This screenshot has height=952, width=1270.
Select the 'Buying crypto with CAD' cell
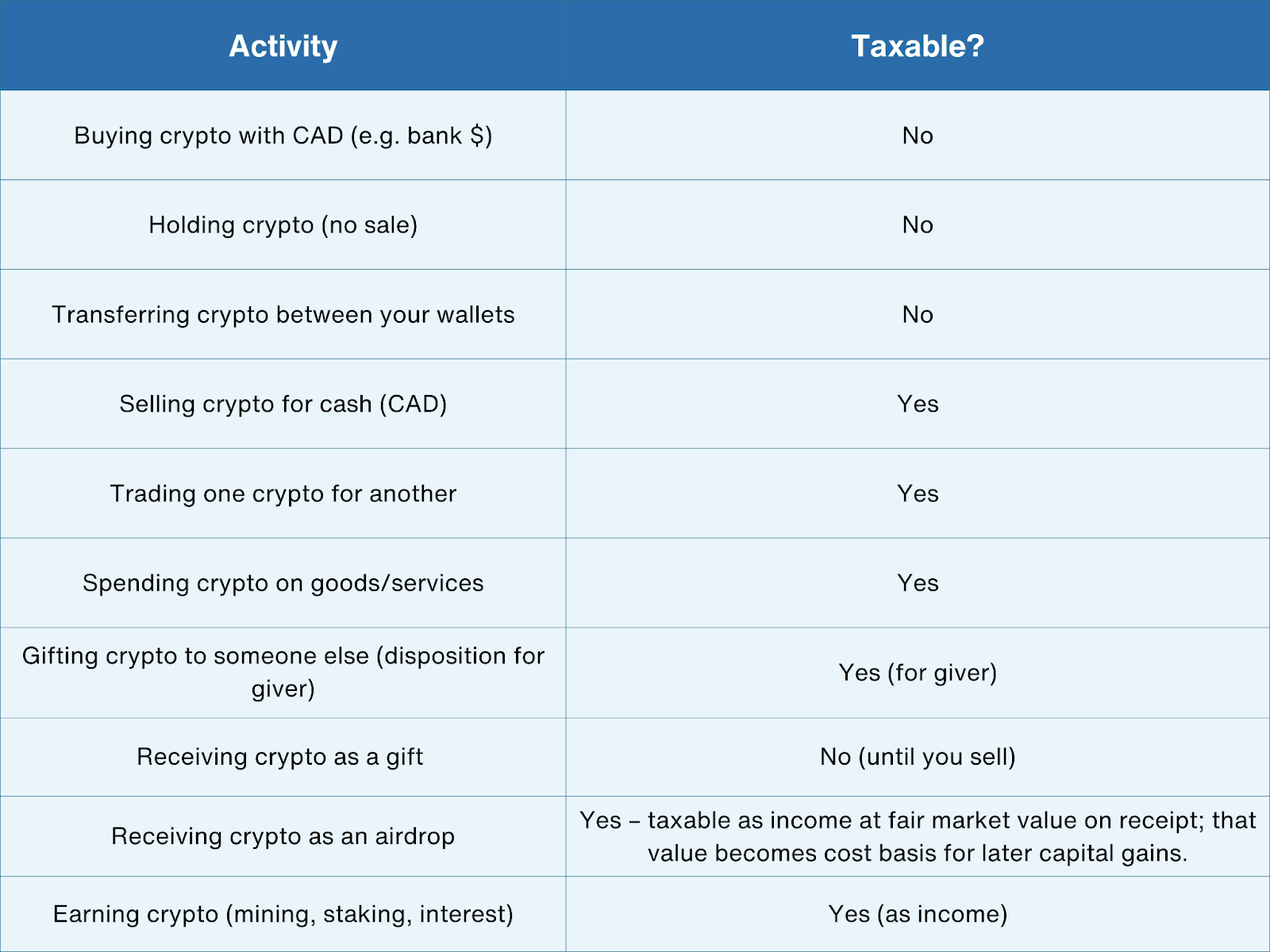click(283, 136)
